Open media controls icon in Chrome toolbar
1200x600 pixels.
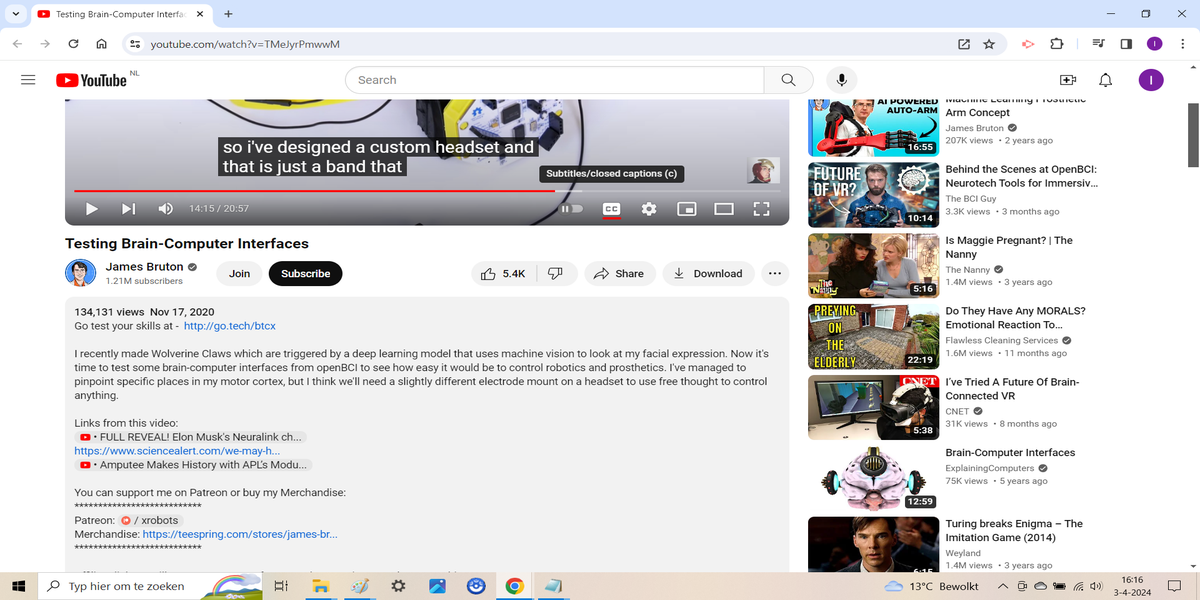pyautogui.click(x=1099, y=44)
